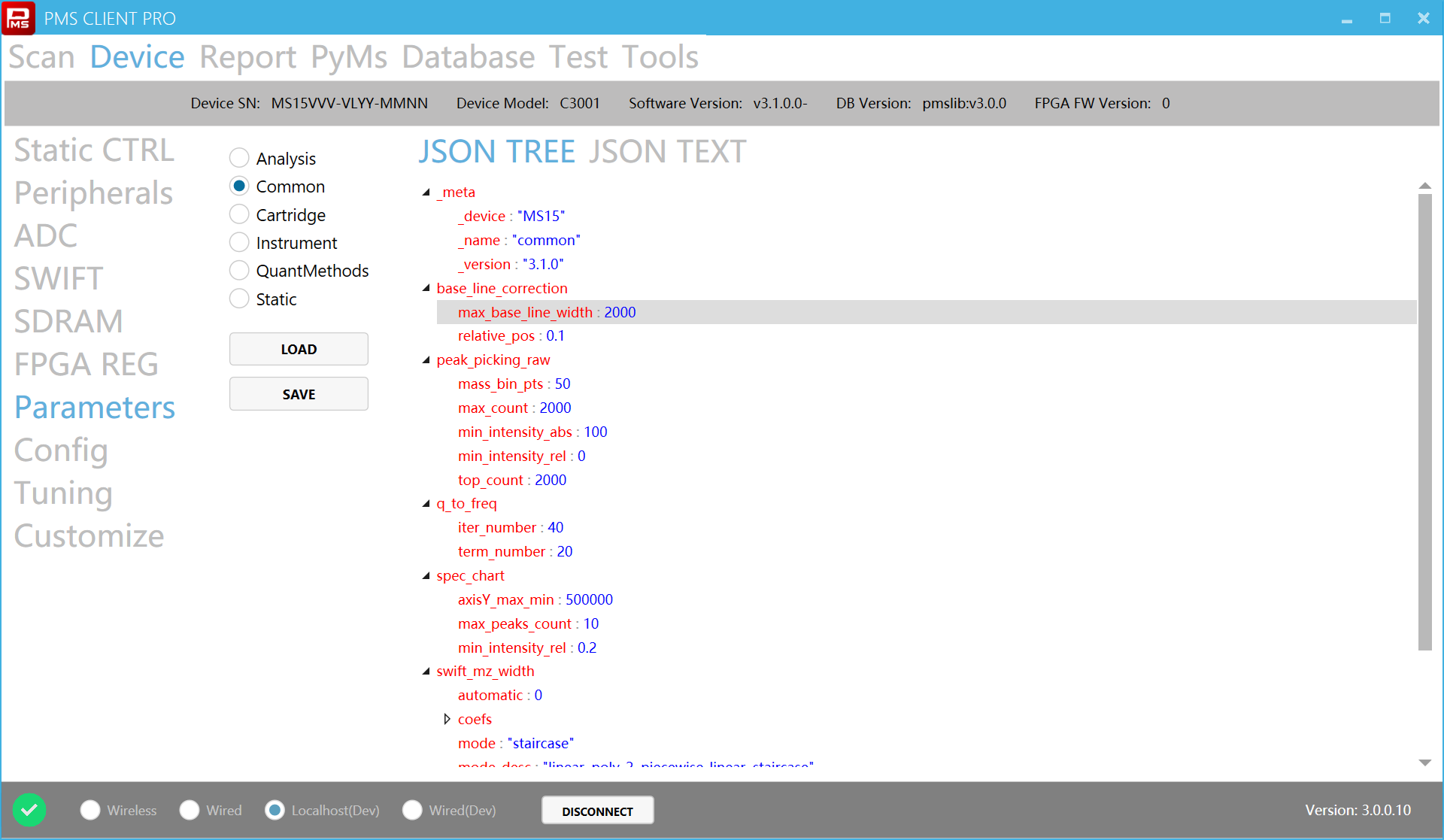Click the scroll down arrow in JSON tree
Screen dimensions: 1444x840
1424,763
